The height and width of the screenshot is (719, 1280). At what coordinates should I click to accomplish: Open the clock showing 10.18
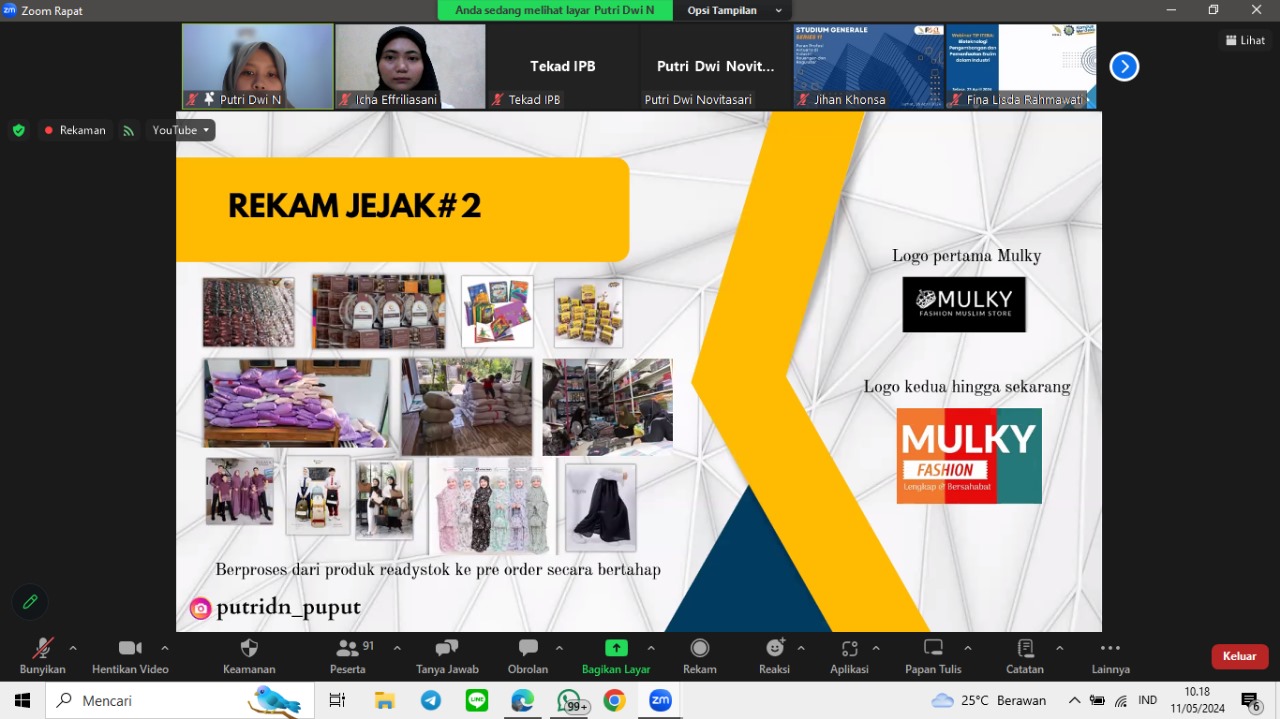[x=1197, y=700]
